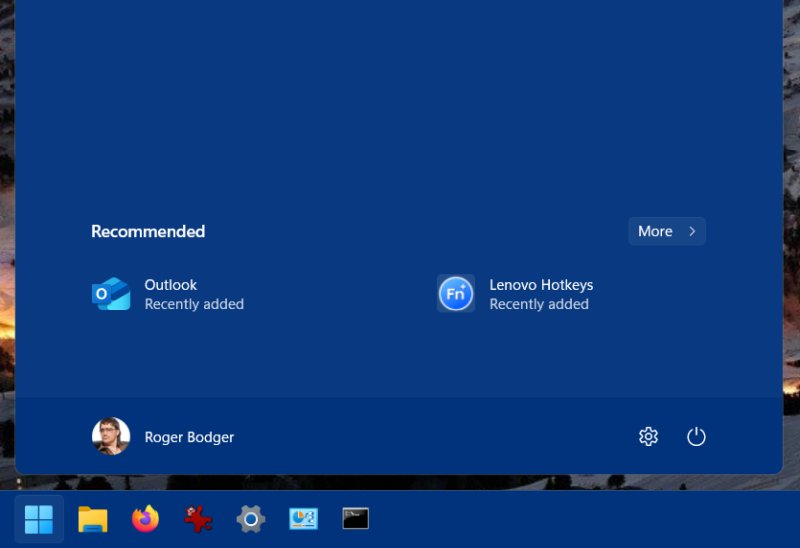Click the Roger Bodger user name
Image resolution: width=800 pixels, height=548 pixels.
click(x=189, y=437)
